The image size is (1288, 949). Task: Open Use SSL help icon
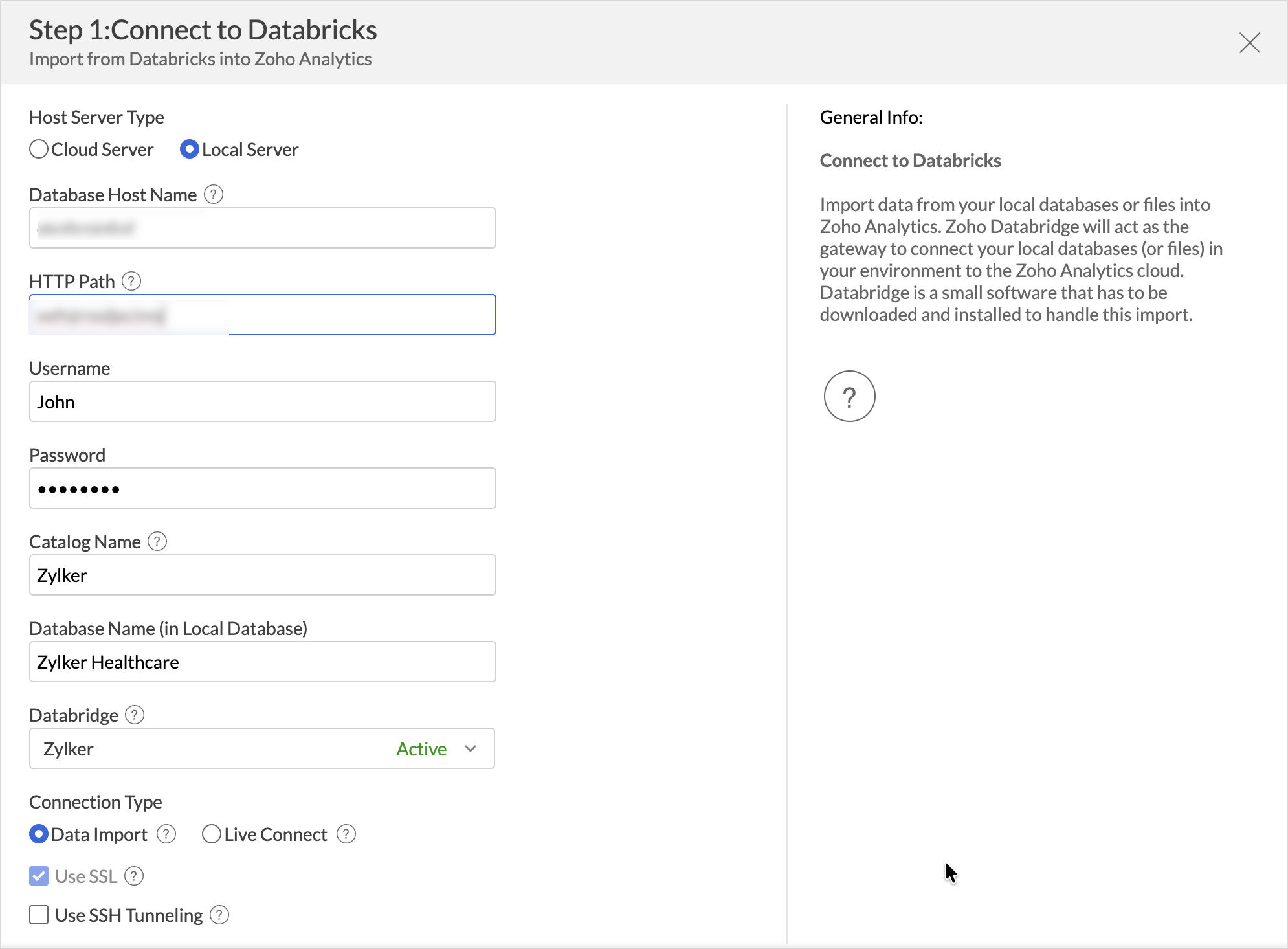point(134,876)
